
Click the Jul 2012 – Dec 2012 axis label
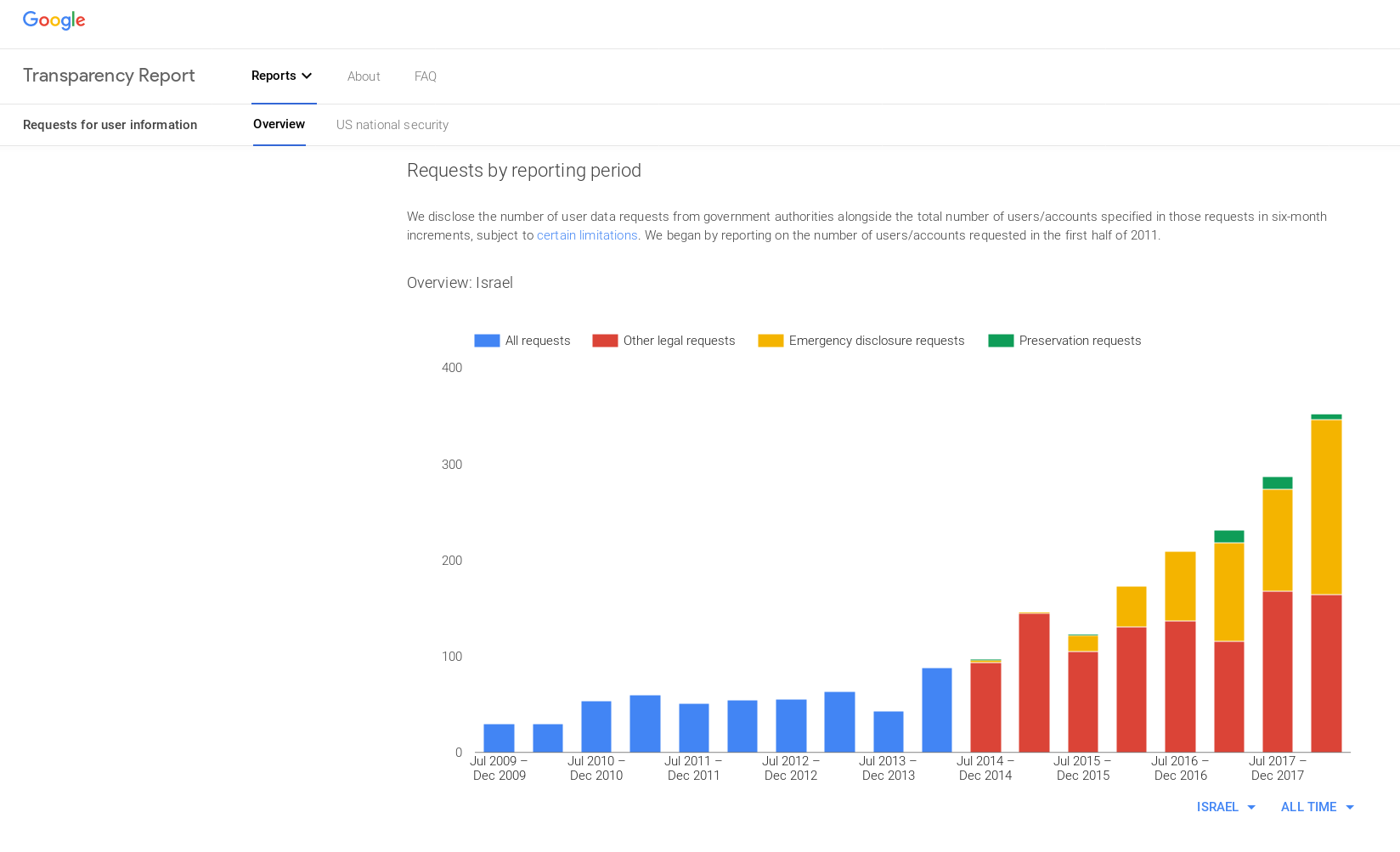coord(791,768)
